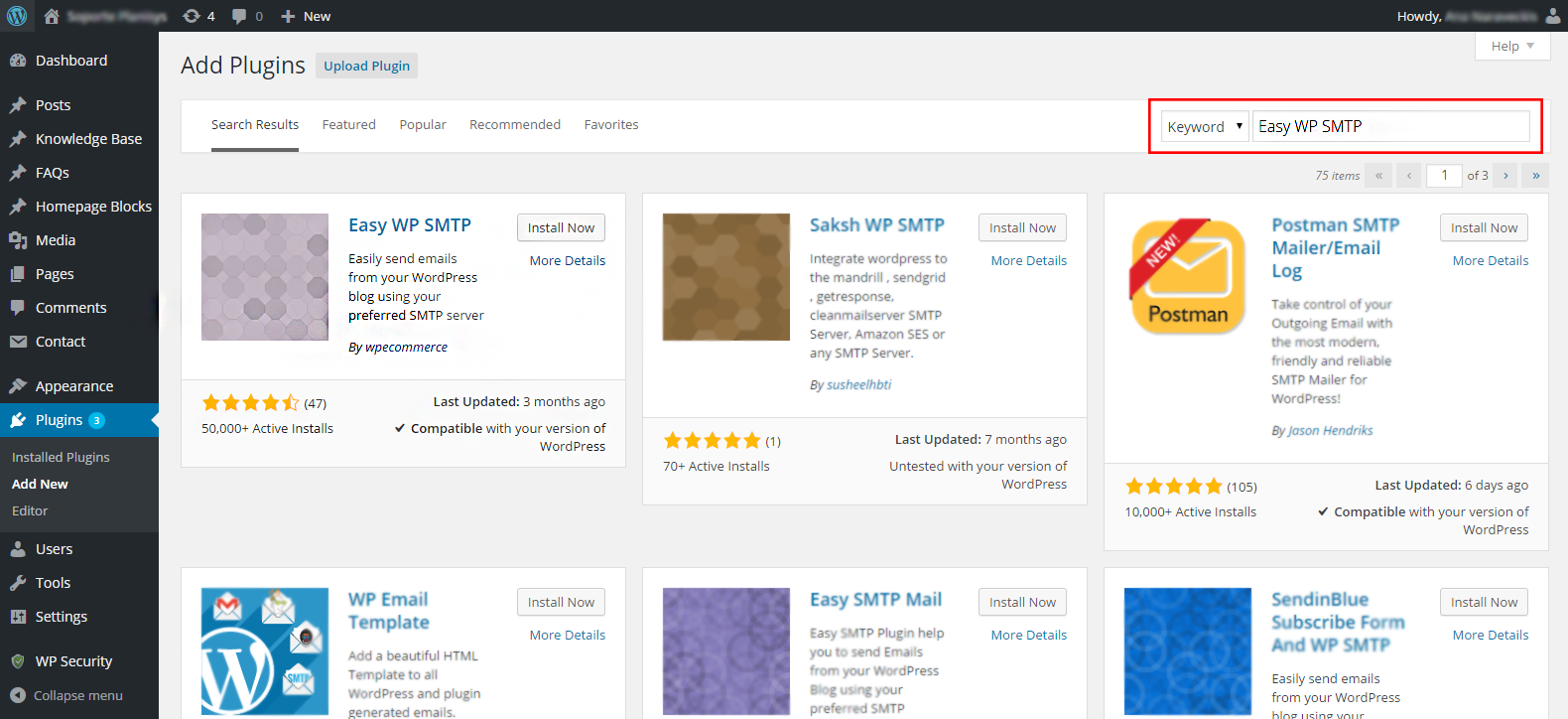The height and width of the screenshot is (719, 1568).
Task: Switch to the Featured tab
Action: tap(349, 125)
